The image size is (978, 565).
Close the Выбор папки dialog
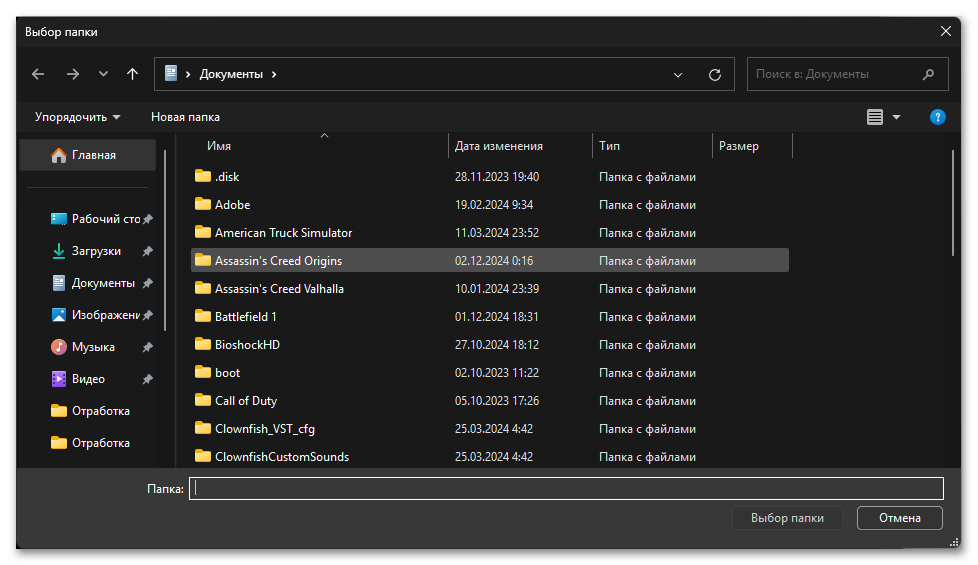click(x=946, y=31)
